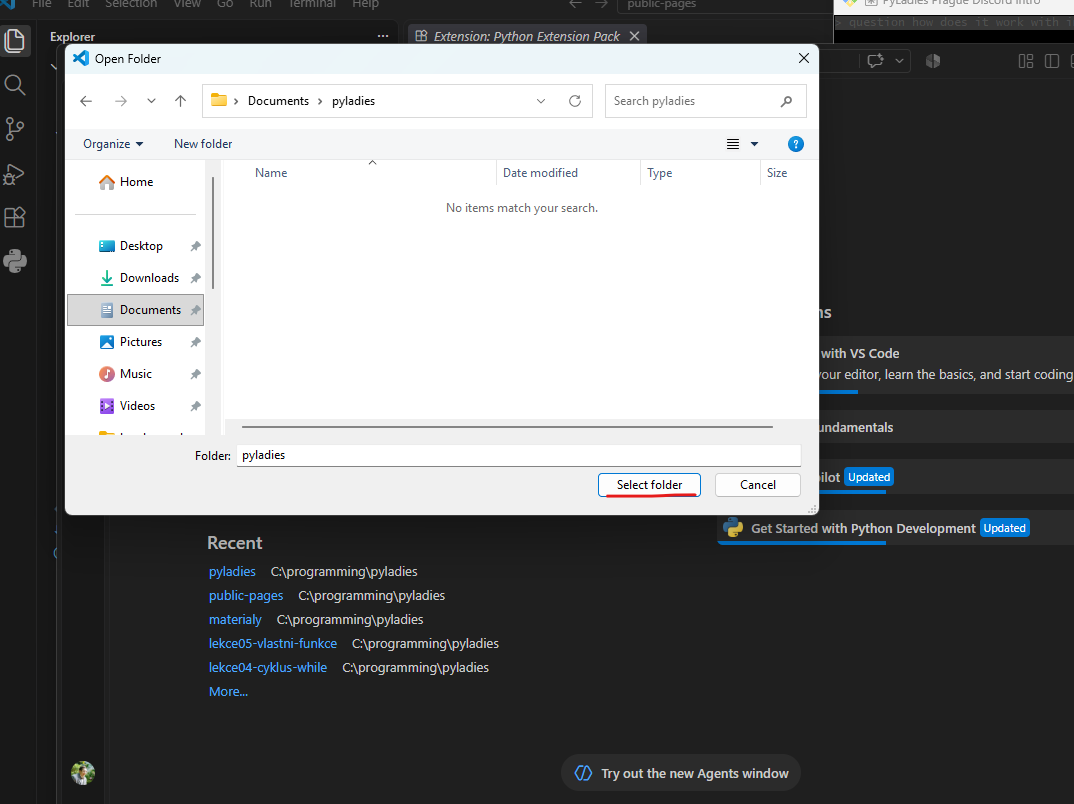Sort by the Date modified column header

[568, 173]
